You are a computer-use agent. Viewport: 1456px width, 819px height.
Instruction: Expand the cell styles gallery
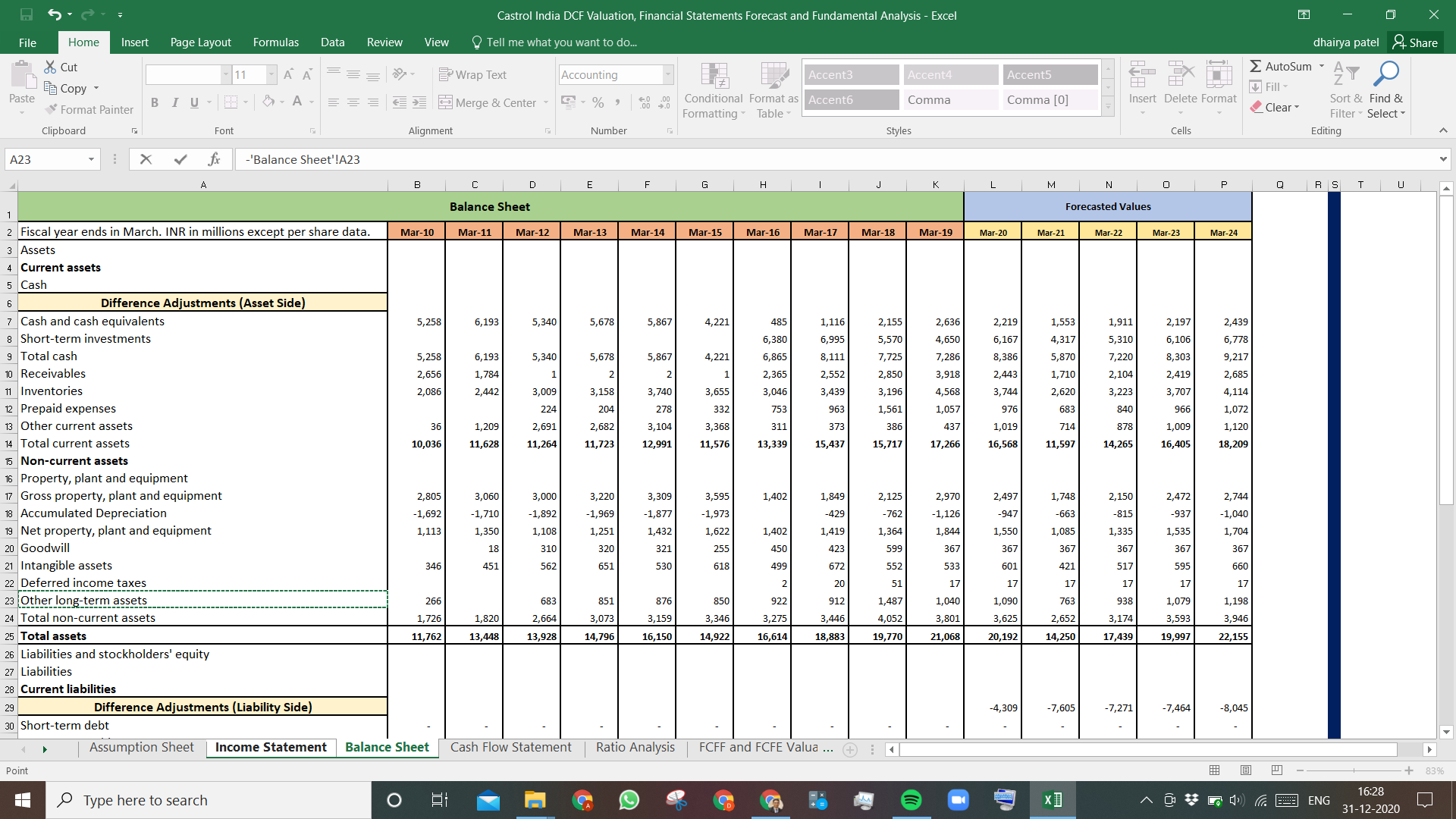coord(1108,108)
